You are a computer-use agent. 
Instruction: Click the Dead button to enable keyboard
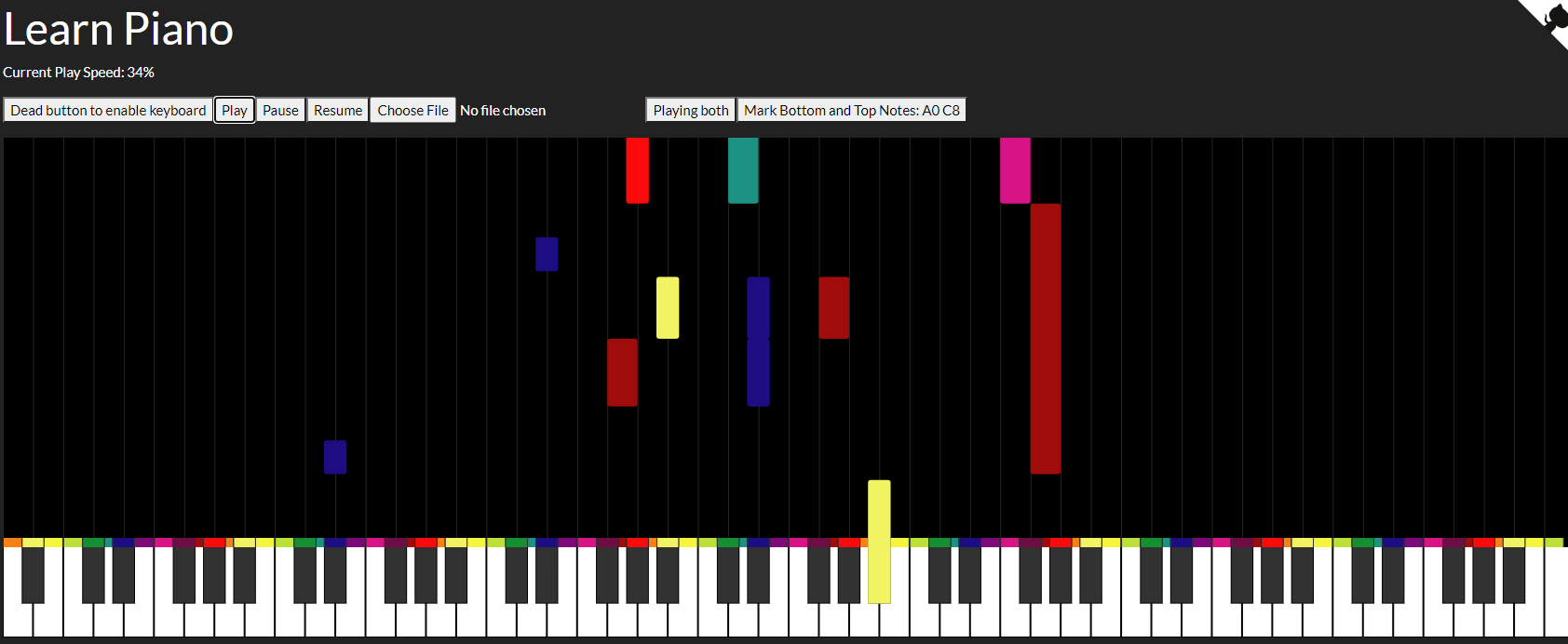[108, 110]
